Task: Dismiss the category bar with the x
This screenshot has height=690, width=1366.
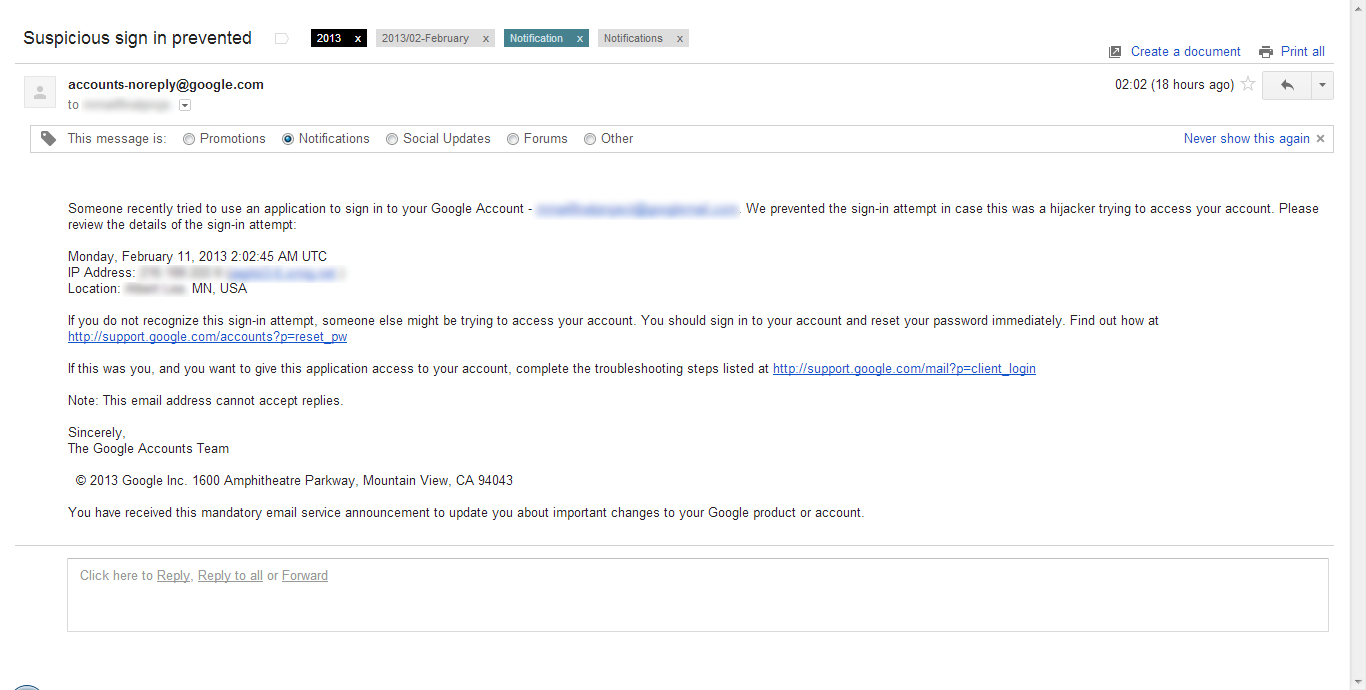Action: coord(1321,139)
